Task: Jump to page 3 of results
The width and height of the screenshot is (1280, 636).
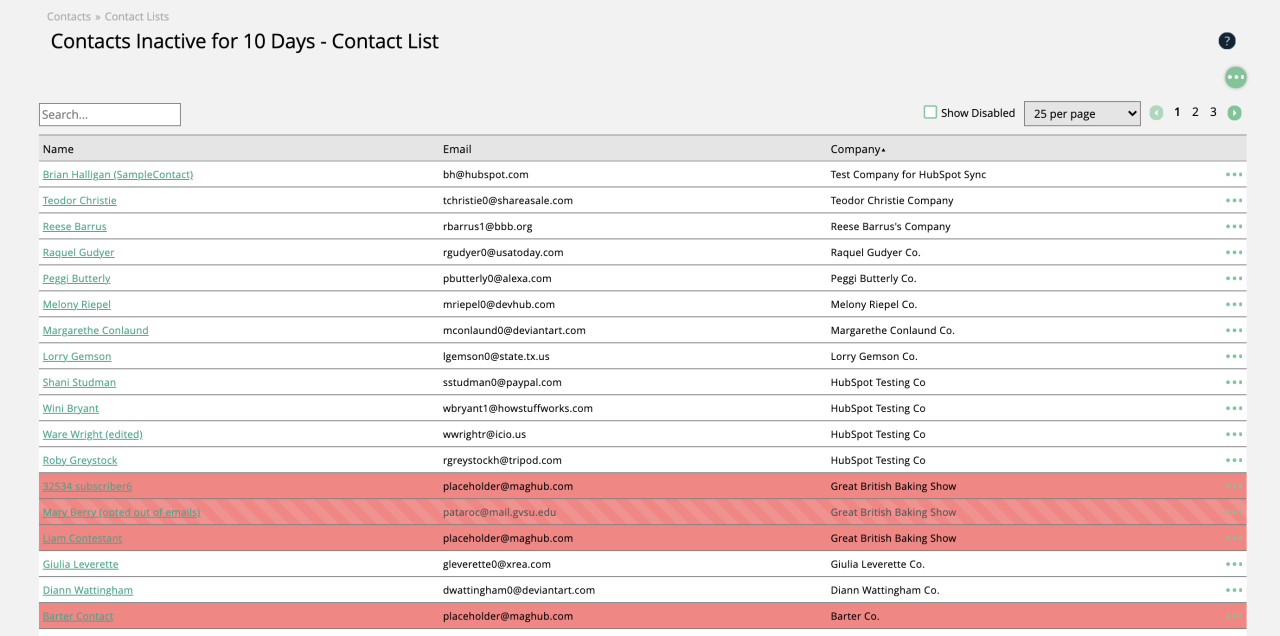Action: coord(1213,112)
